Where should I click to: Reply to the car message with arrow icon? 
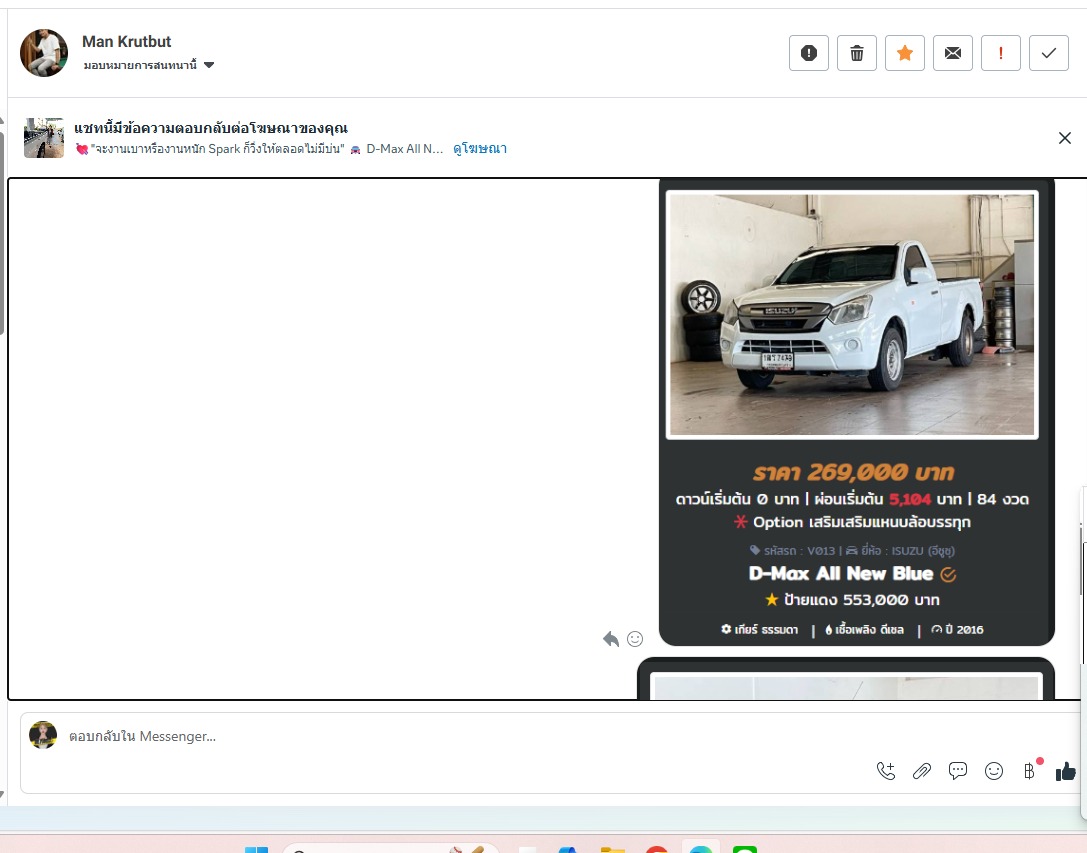pos(611,639)
